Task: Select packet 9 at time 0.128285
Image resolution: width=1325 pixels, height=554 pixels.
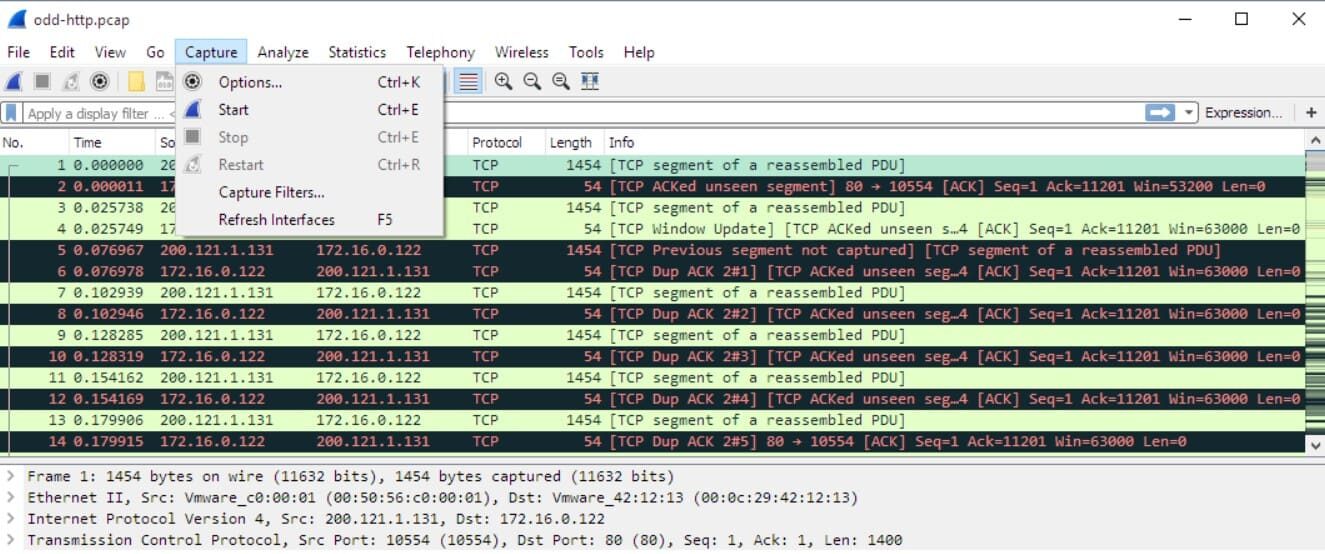Action: tap(653, 335)
